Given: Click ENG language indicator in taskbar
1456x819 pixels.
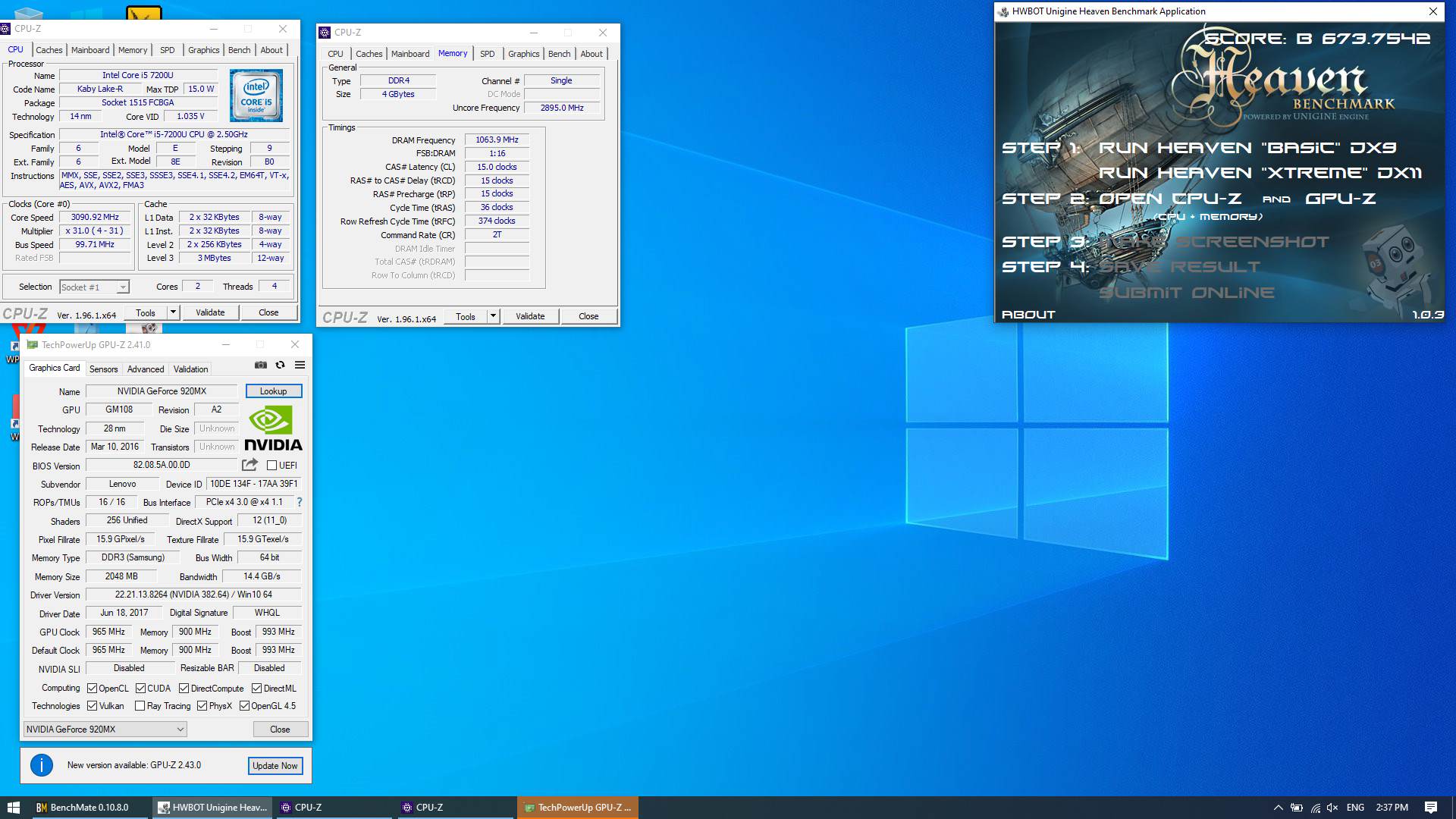Looking at the screenshot, I should point(1355,808).
